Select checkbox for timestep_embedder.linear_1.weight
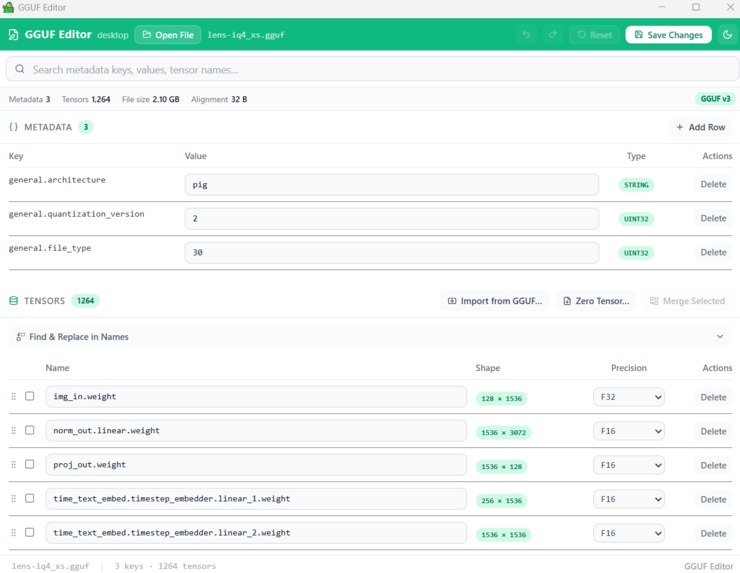This screenshot has height=573, width=740. click(30, 498)
